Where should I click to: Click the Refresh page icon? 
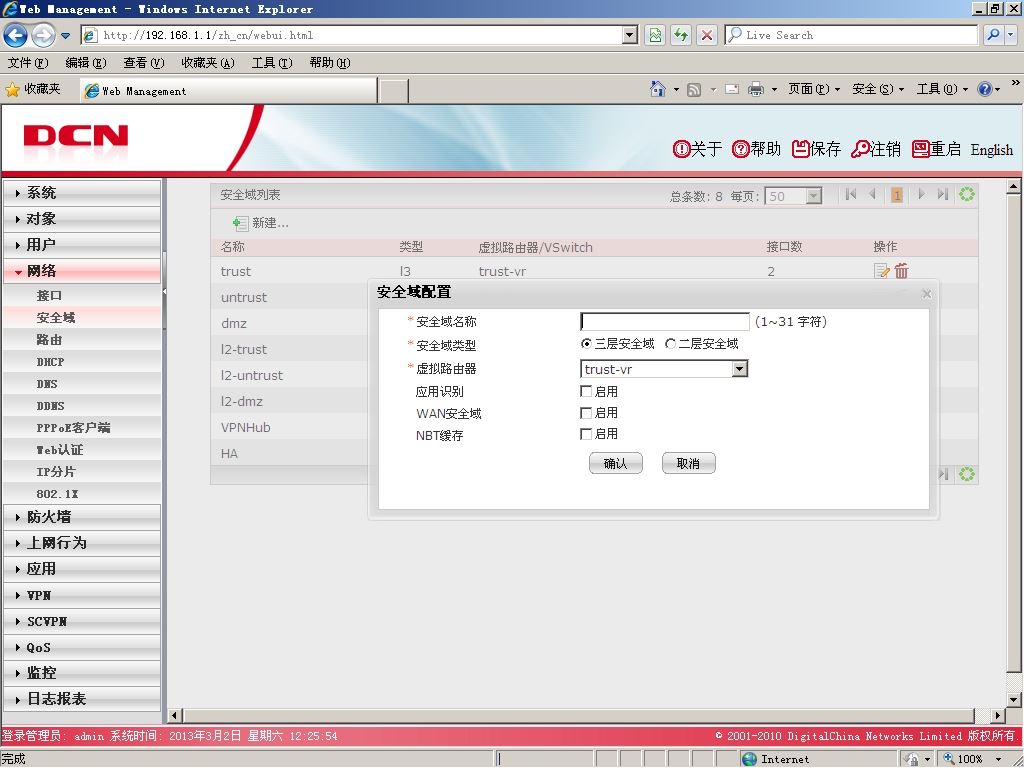click(x=681, y=35)
